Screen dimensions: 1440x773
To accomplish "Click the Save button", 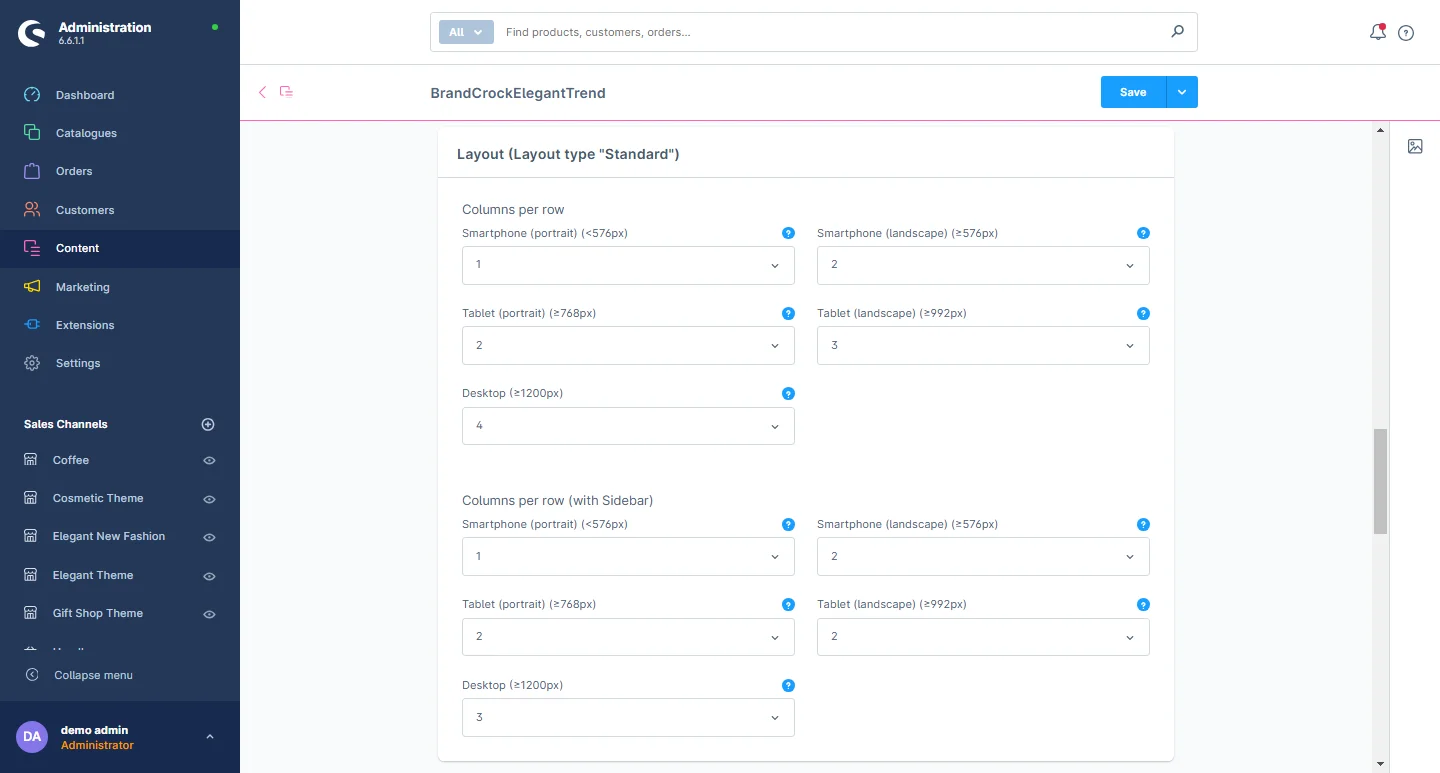I will [x=1132, y=92].
